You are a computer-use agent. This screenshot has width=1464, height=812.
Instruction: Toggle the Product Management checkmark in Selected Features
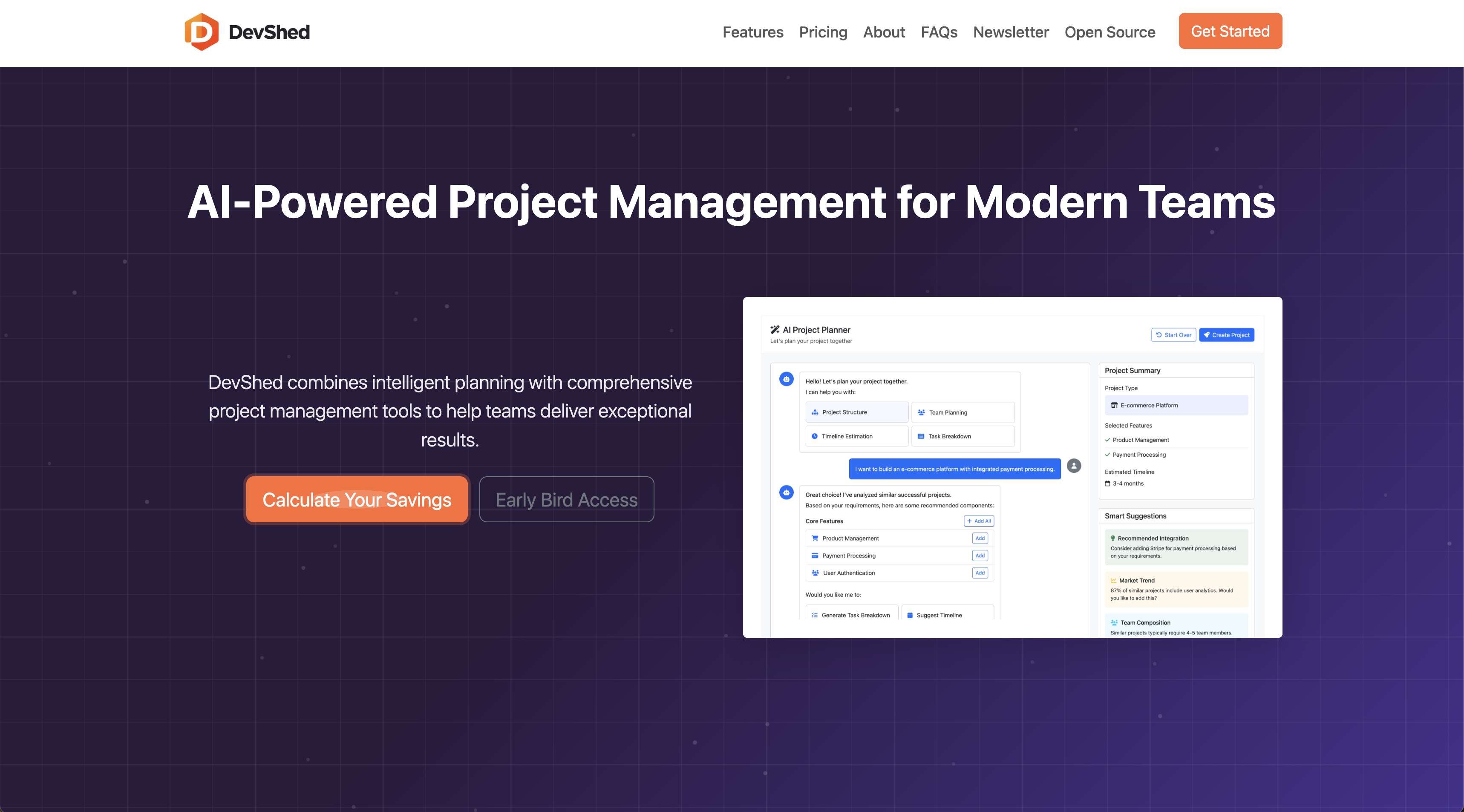tap(1108, 440)
